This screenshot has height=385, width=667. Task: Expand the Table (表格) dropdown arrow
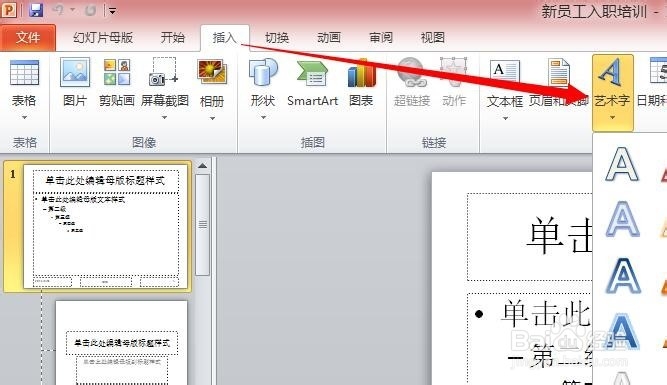(x=24, y=117)
